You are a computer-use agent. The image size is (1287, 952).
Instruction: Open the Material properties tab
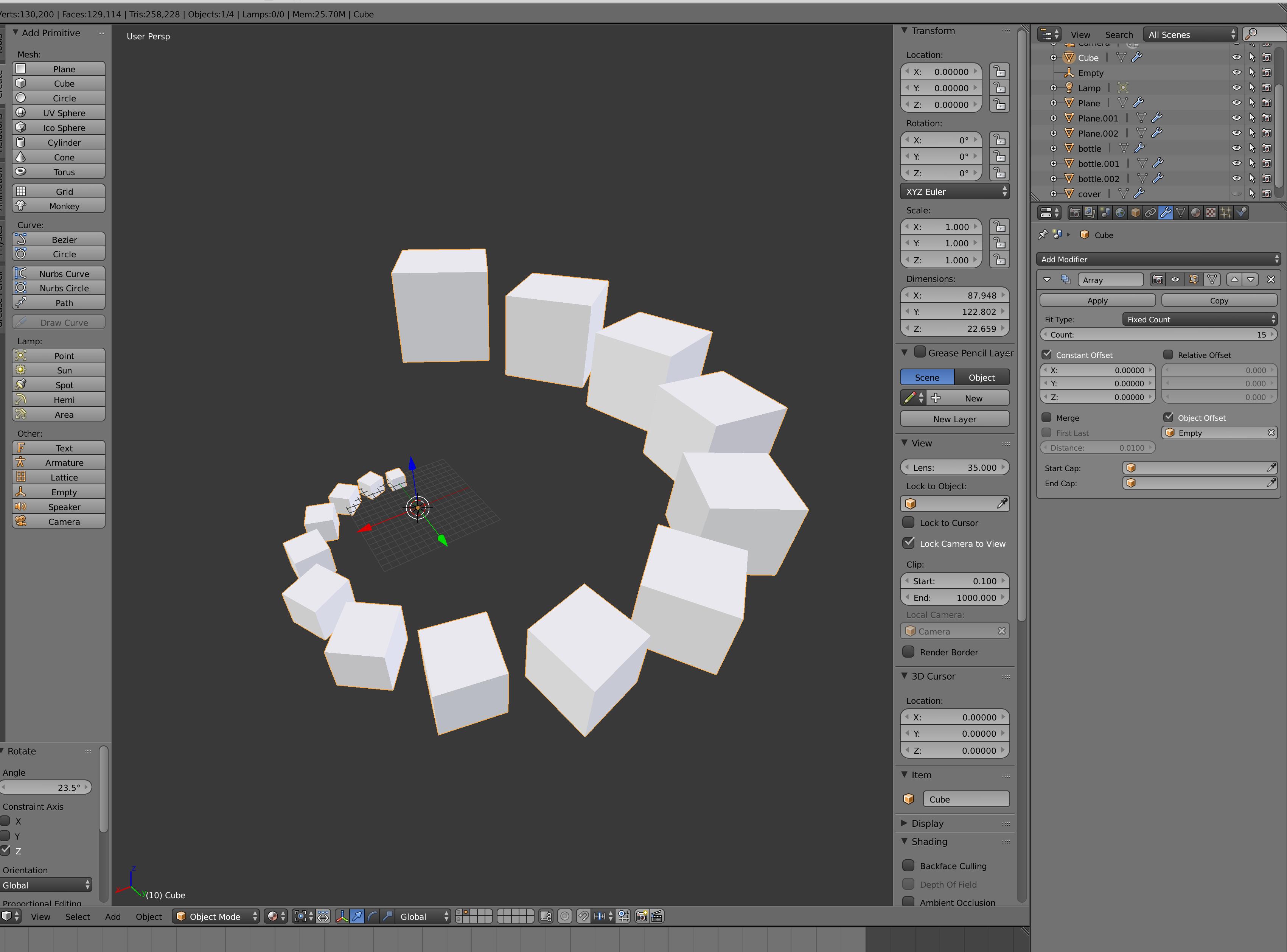coord(1196,213)
